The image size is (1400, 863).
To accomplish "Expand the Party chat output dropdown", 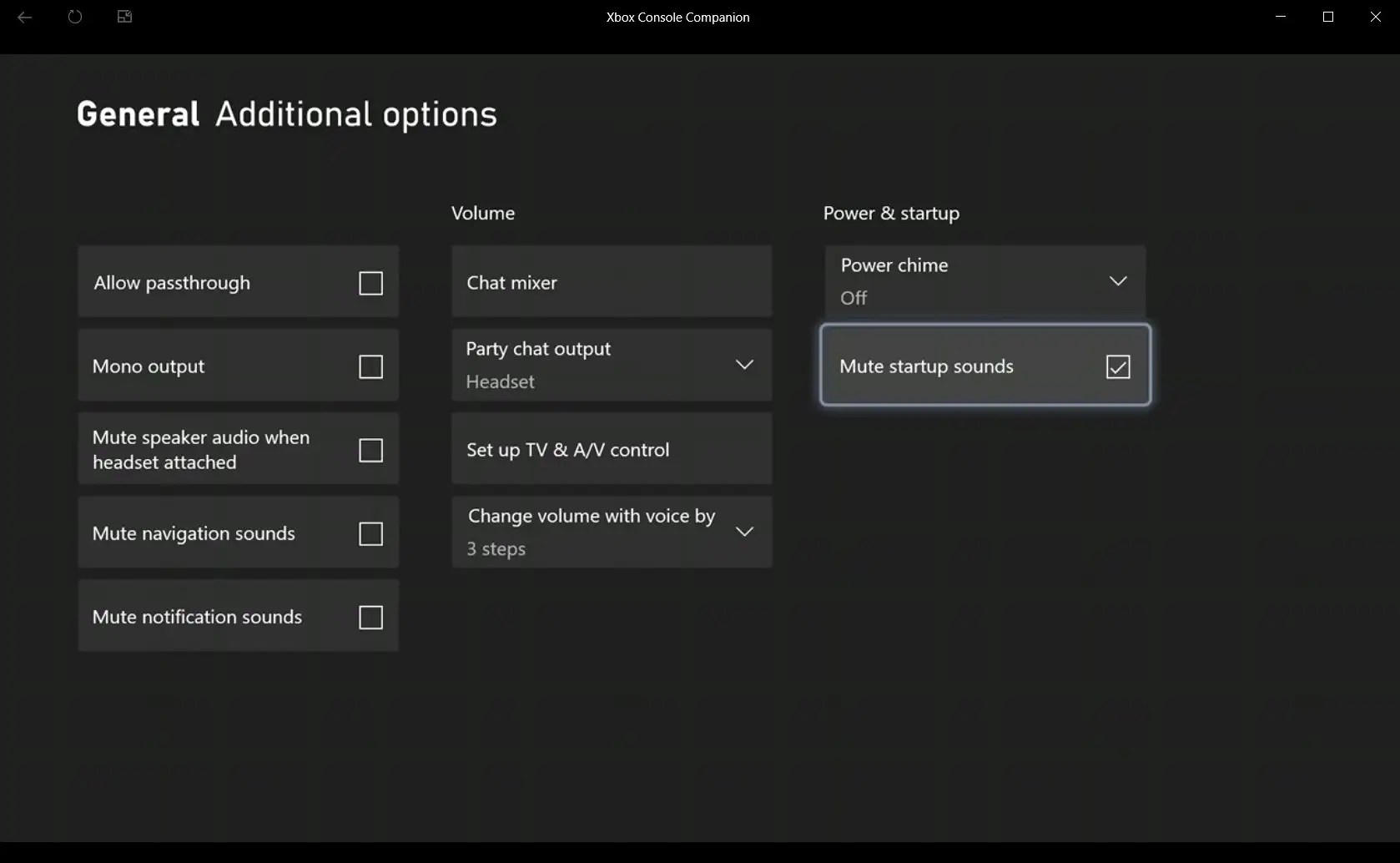I will (743, 365).
